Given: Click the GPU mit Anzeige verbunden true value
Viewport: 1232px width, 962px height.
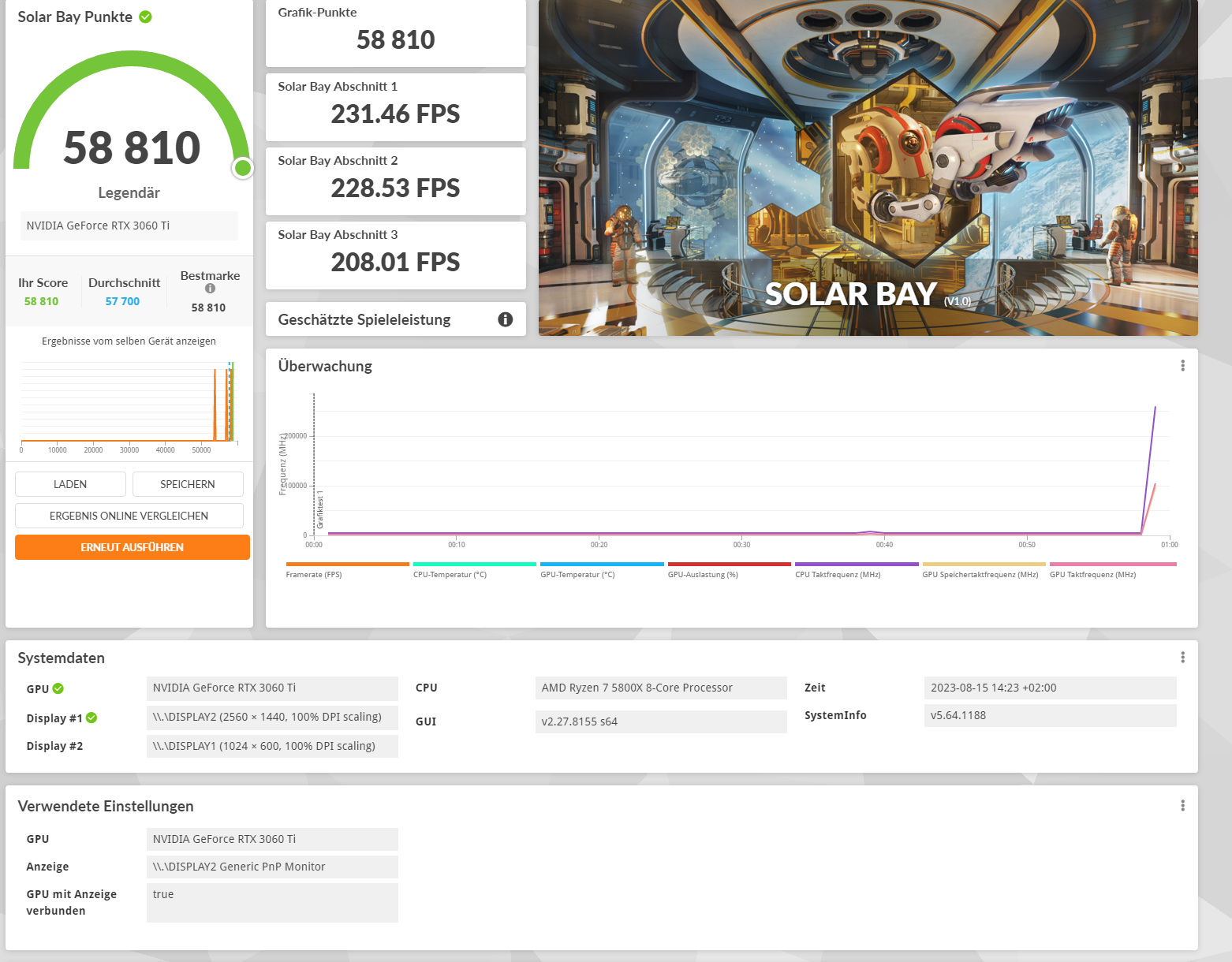Looking at the screenshot, I should [272, 903].
